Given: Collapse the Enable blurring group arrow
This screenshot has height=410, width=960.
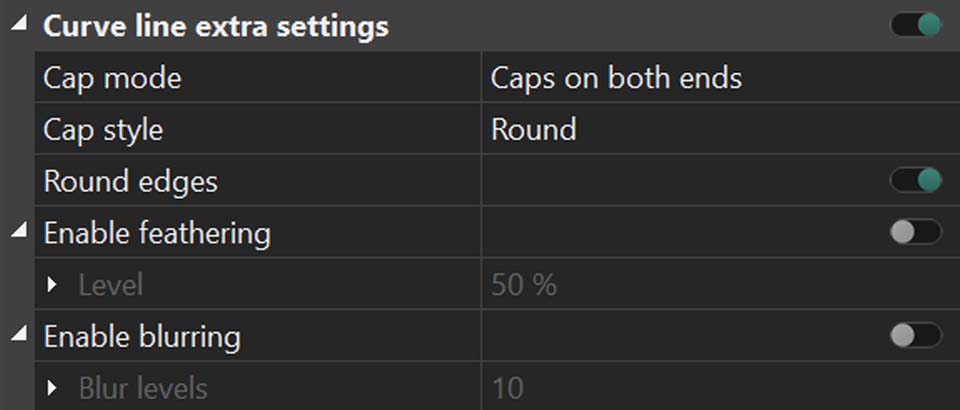Looking at the screenshot, I should click(x=18, y=337).
